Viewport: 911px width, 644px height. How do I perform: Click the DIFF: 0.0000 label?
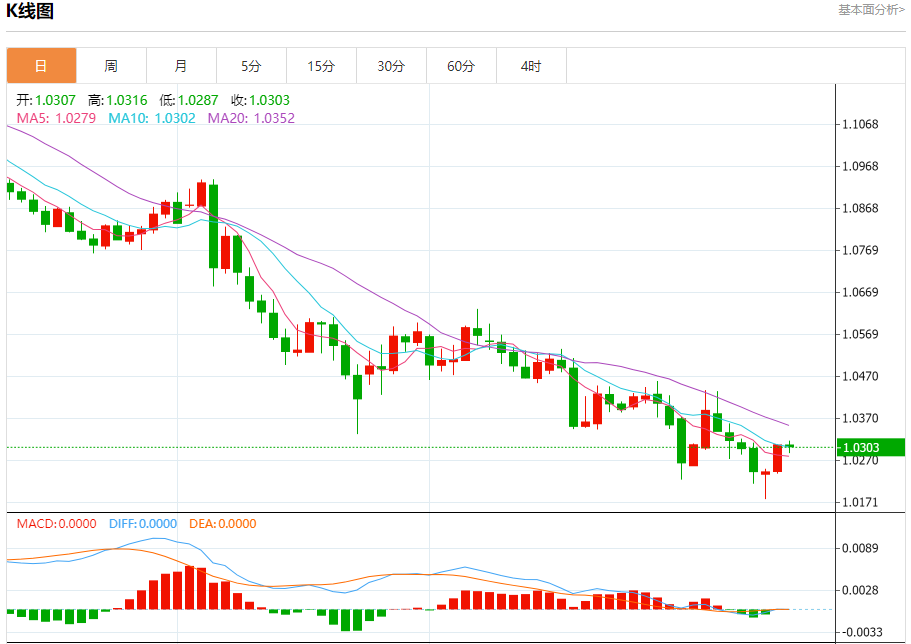tap(143, 524)
